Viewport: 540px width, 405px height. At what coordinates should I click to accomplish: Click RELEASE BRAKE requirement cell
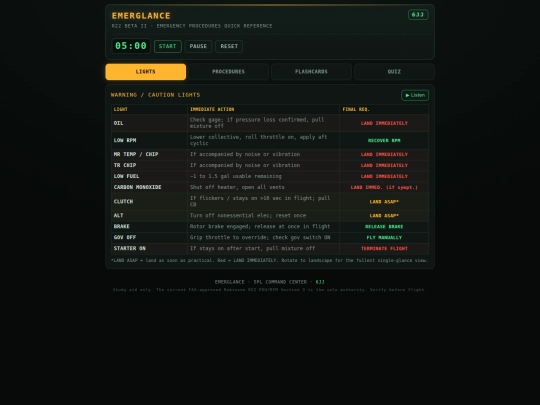[x=384, y=227]
